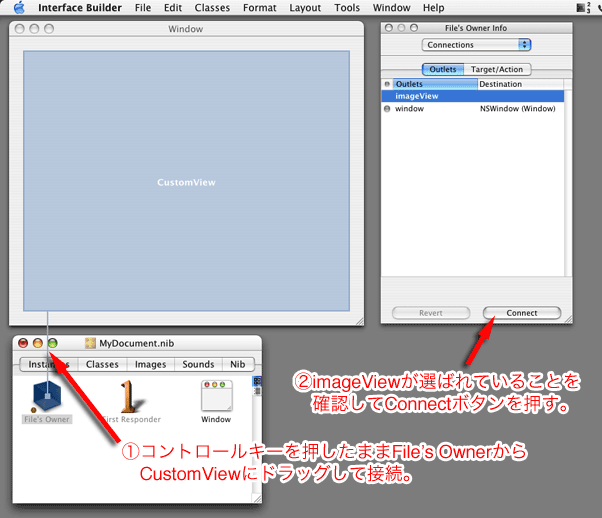Switch nib view using the icon-view button
This screenshot has height=518, width=602.
point(256,379)
